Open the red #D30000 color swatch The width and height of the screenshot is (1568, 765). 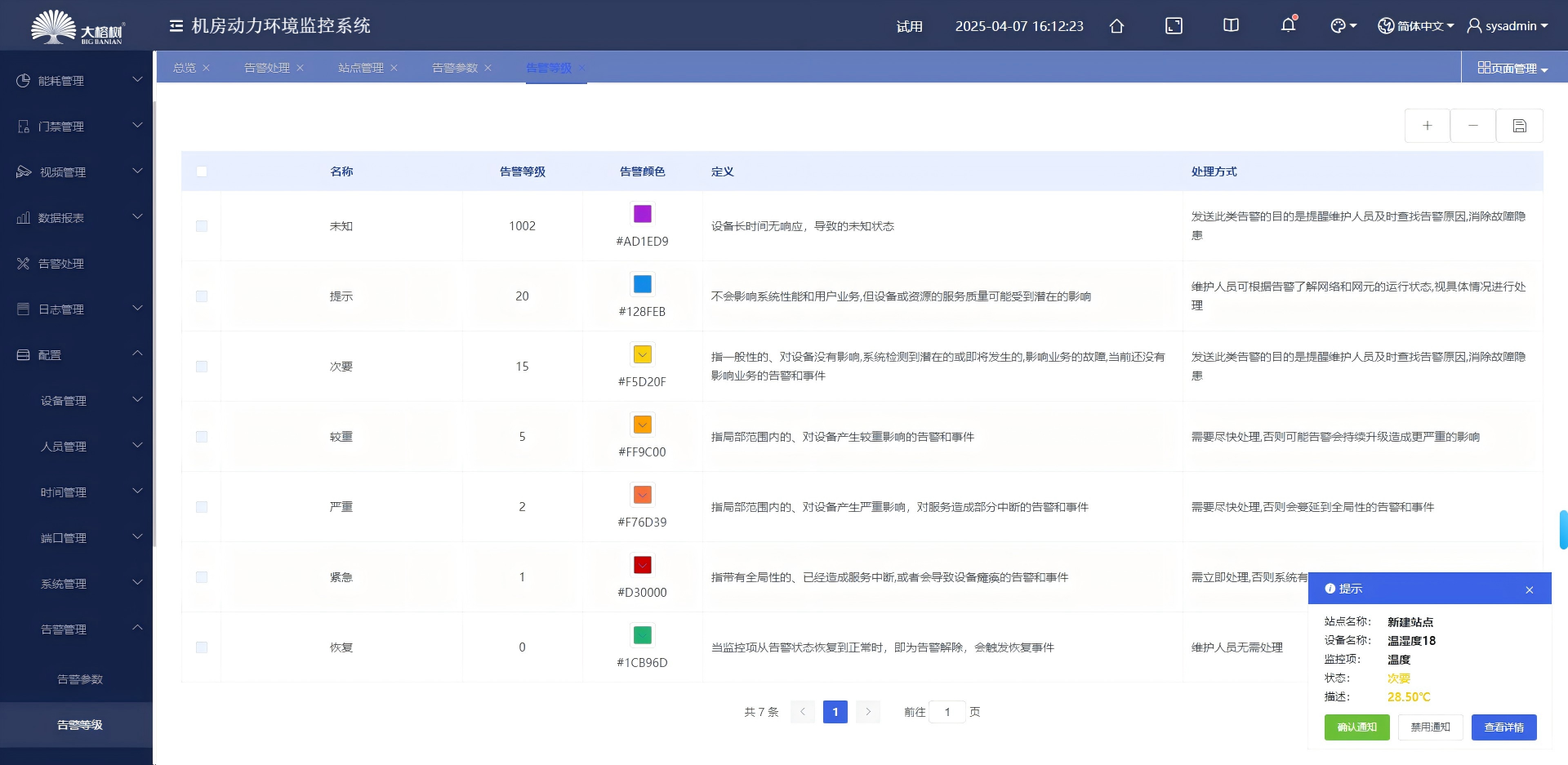pyautogui.click(x=643, y=565)
